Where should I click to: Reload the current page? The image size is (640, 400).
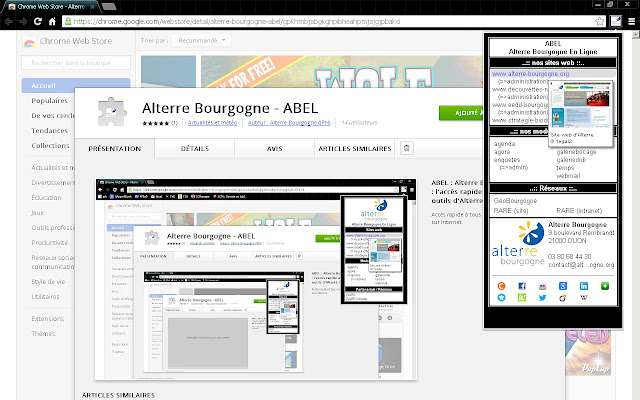(38, 21)
